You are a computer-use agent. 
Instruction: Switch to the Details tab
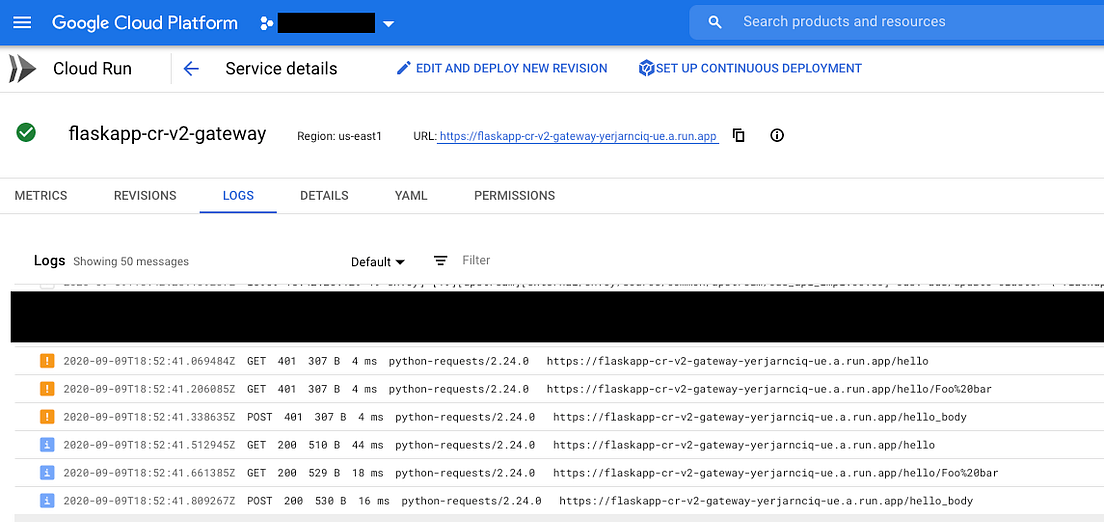324,196
